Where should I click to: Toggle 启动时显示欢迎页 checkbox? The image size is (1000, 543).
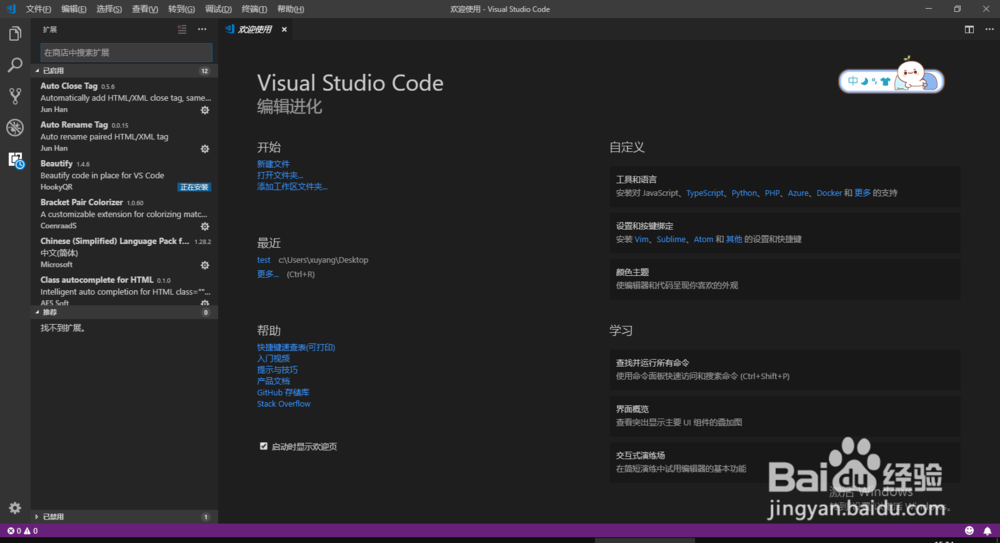coord(263,446)
